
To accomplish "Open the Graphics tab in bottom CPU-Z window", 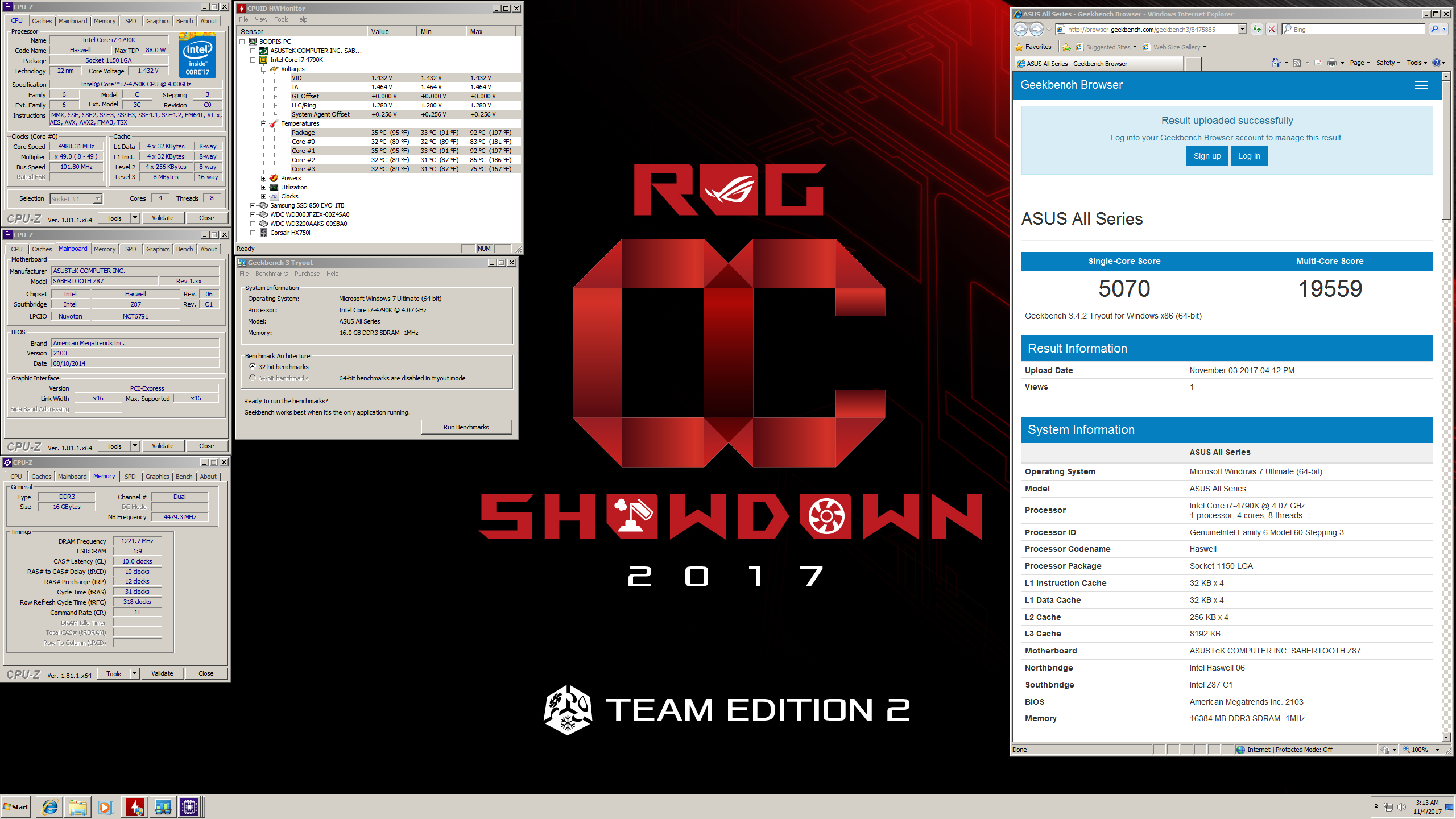I will 157,477.
